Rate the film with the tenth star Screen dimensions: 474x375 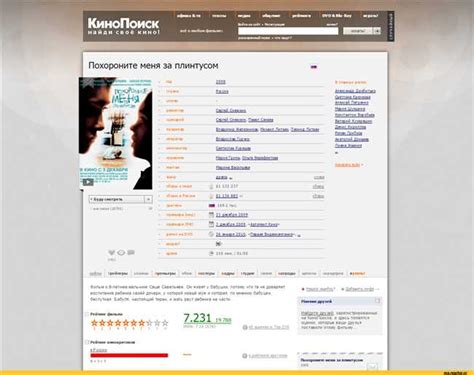coord(165,323)
